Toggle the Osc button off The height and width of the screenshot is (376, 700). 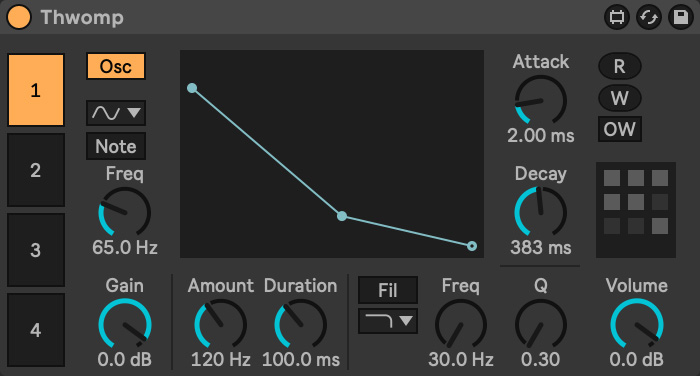pyautogui.click(x=116, y=67)
